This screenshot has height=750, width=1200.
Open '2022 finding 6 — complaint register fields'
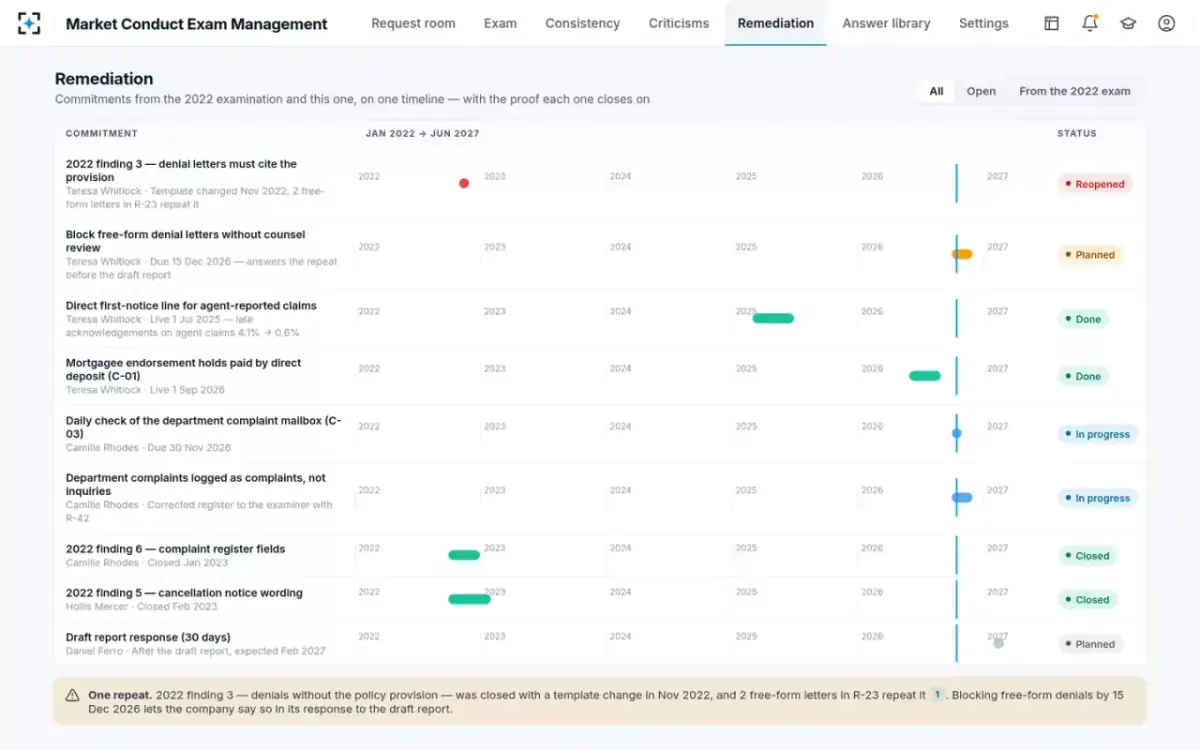pyautogui.click(x=176, y=549)
